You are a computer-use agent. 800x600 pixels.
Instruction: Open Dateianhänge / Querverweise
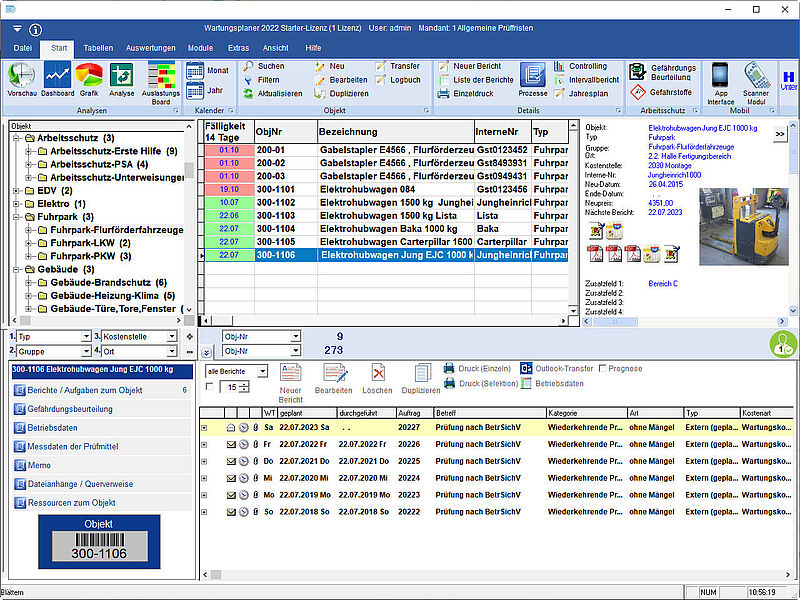[x=101, y=484]
